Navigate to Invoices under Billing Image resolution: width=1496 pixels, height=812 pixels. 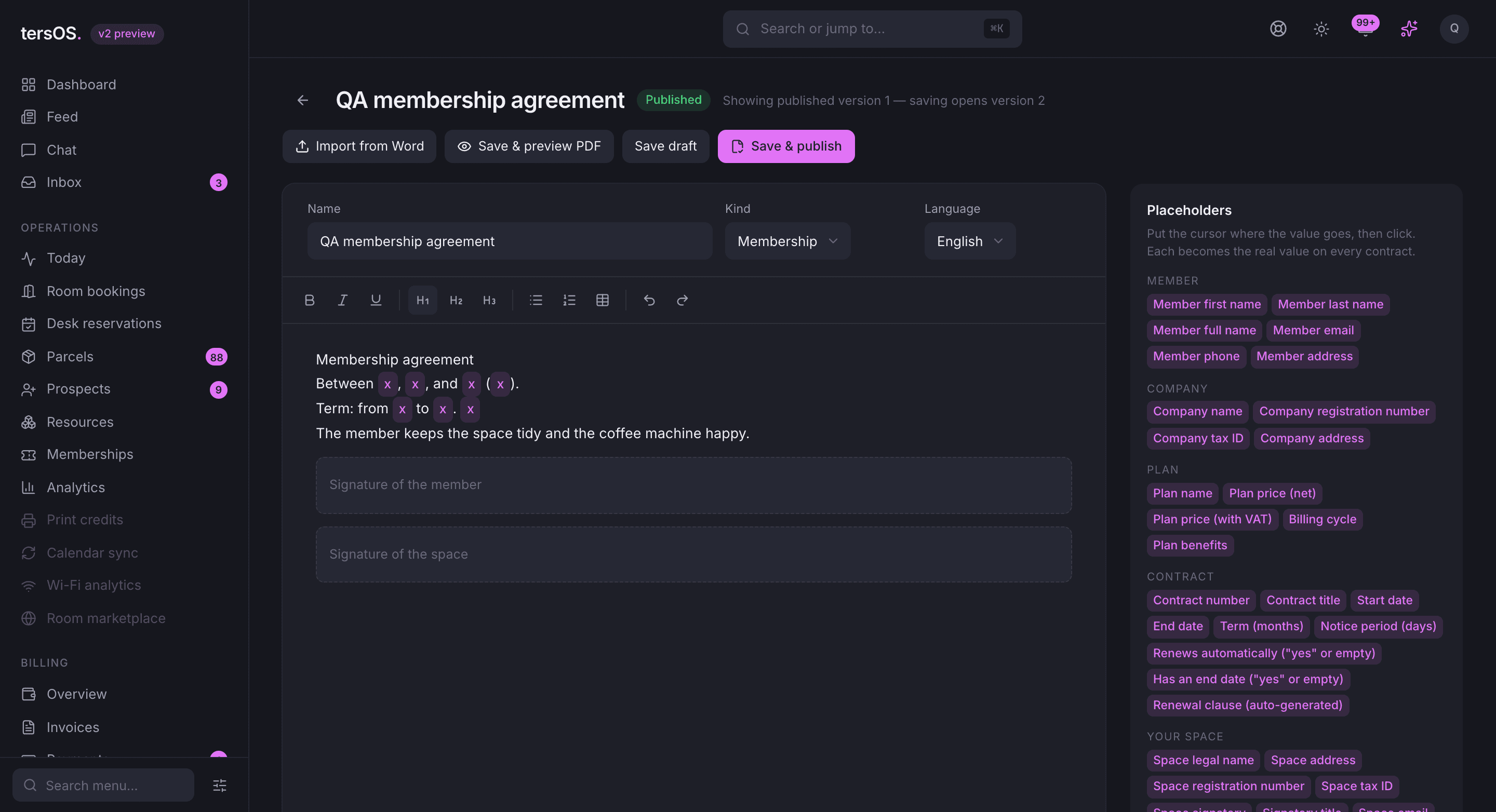tap(124, 727)
